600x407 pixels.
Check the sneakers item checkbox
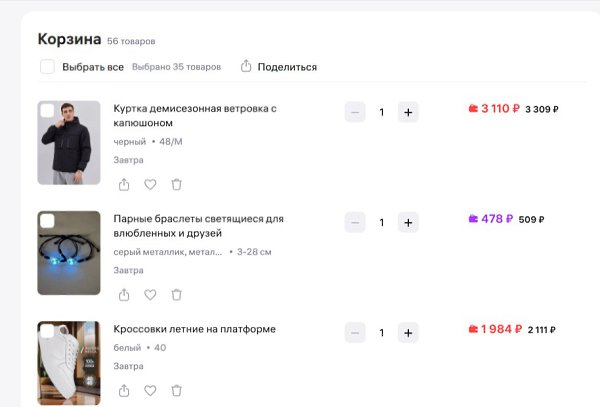click(47, 331)
